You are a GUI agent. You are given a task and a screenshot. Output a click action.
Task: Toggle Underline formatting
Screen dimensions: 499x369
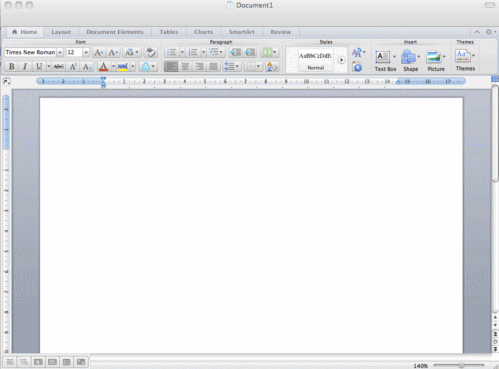pos(39,67)
